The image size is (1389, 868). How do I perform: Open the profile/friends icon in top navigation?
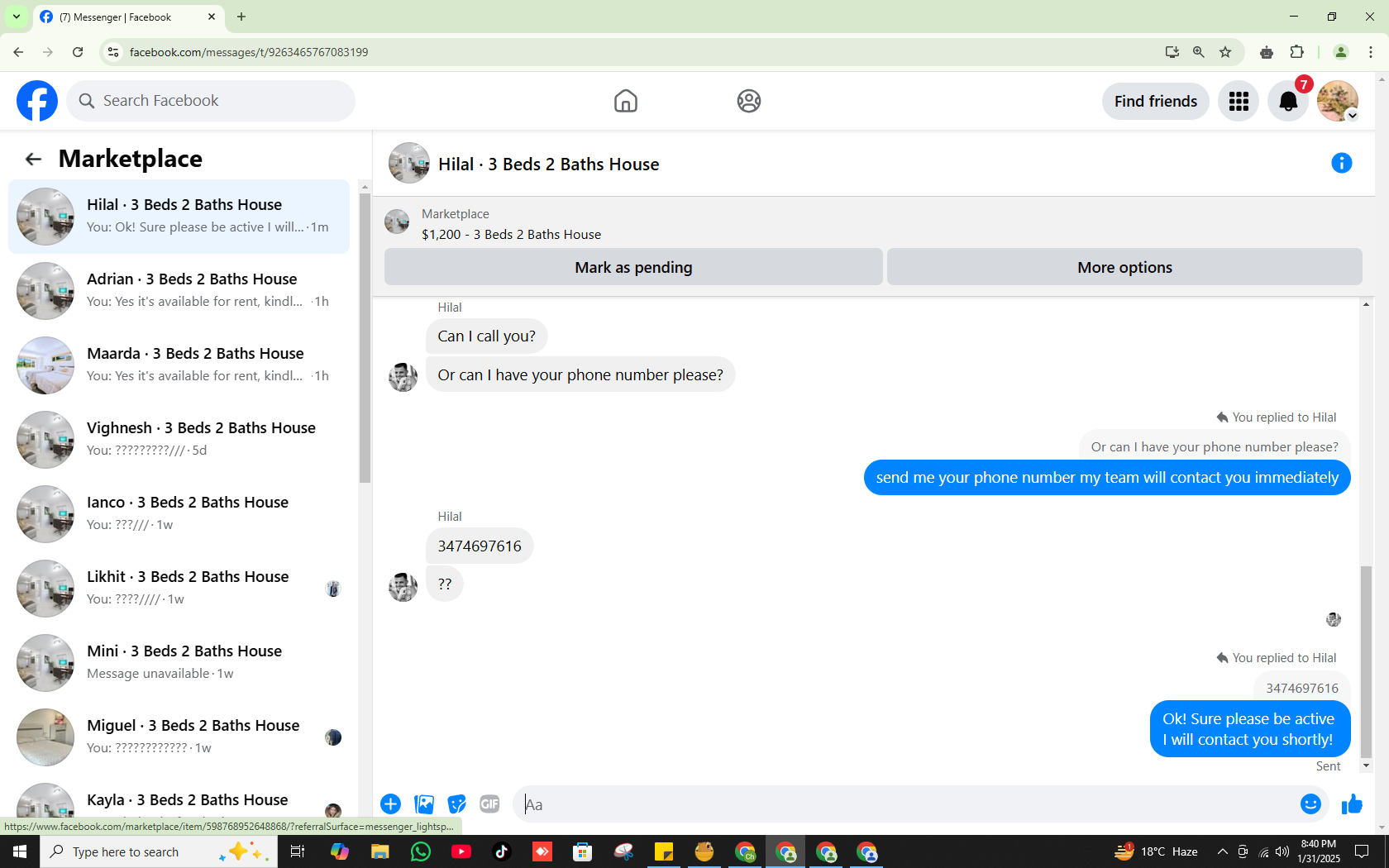click(749, 101)
